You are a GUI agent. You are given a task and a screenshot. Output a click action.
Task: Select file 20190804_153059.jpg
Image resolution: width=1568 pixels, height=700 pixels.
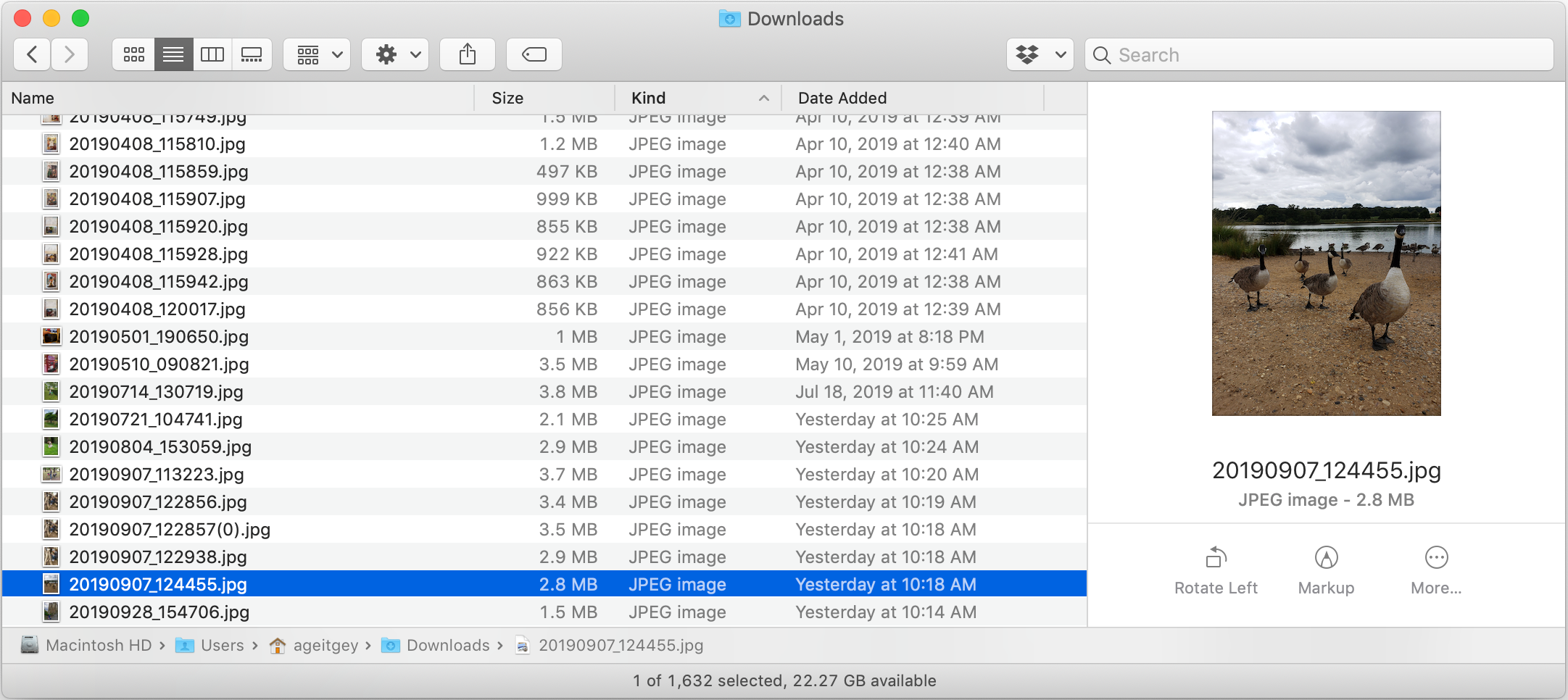[x=544, y=447]
